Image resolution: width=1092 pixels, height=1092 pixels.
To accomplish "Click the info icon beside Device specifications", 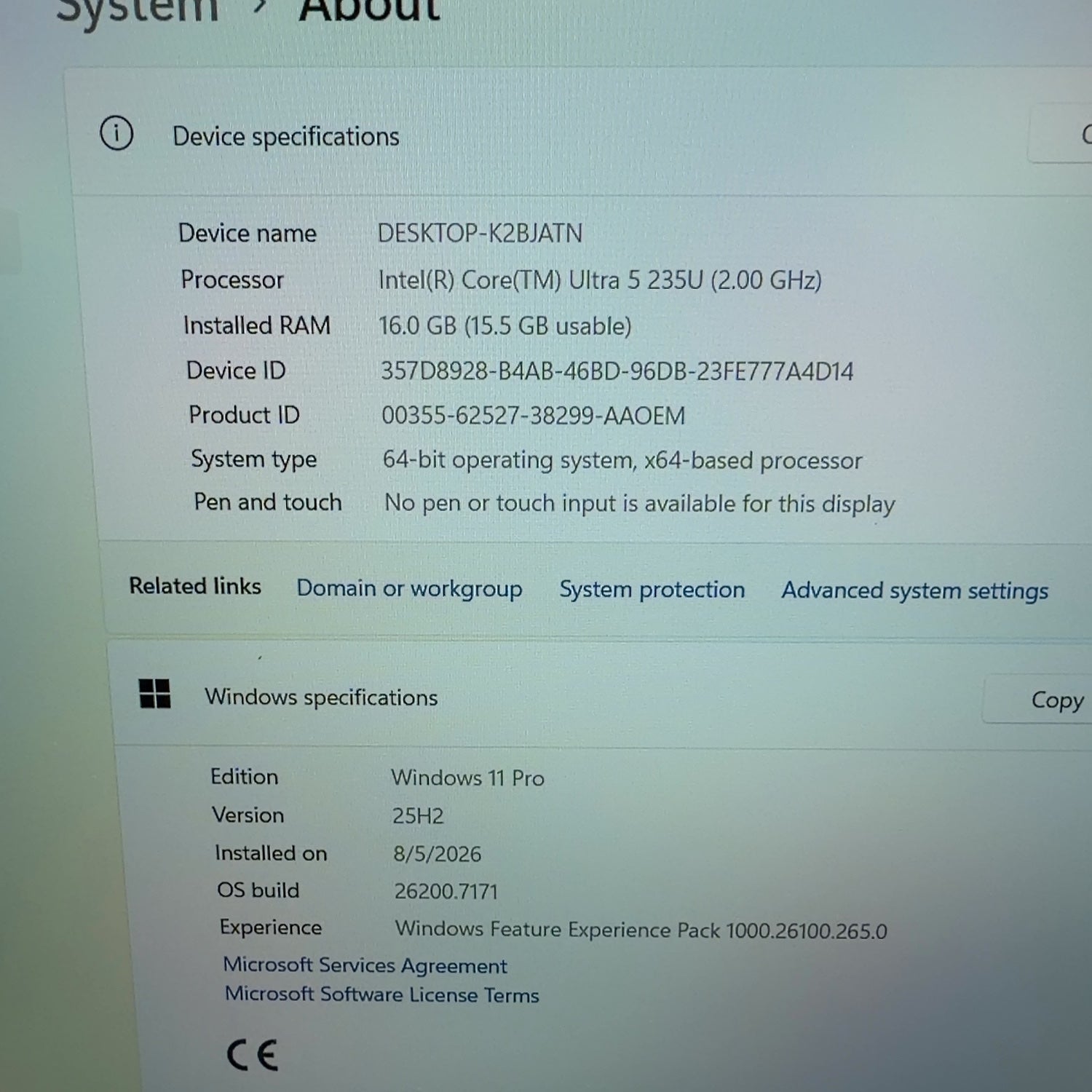I will tap(116, 133).
